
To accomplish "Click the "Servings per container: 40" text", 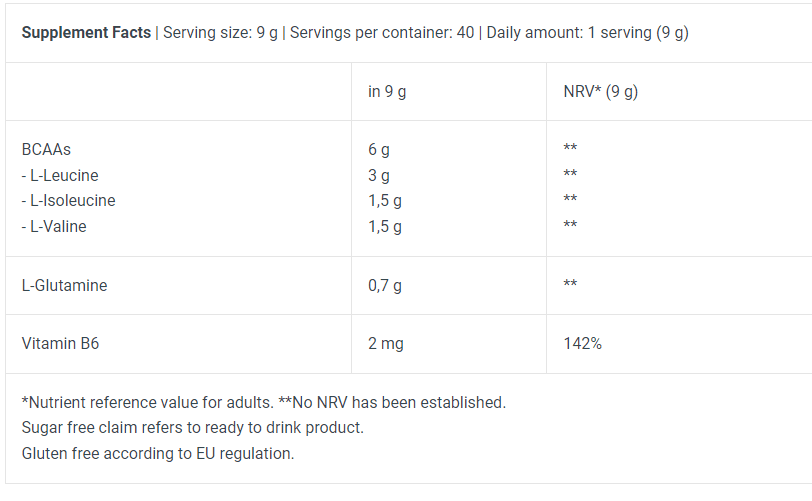I will [382, 32].
